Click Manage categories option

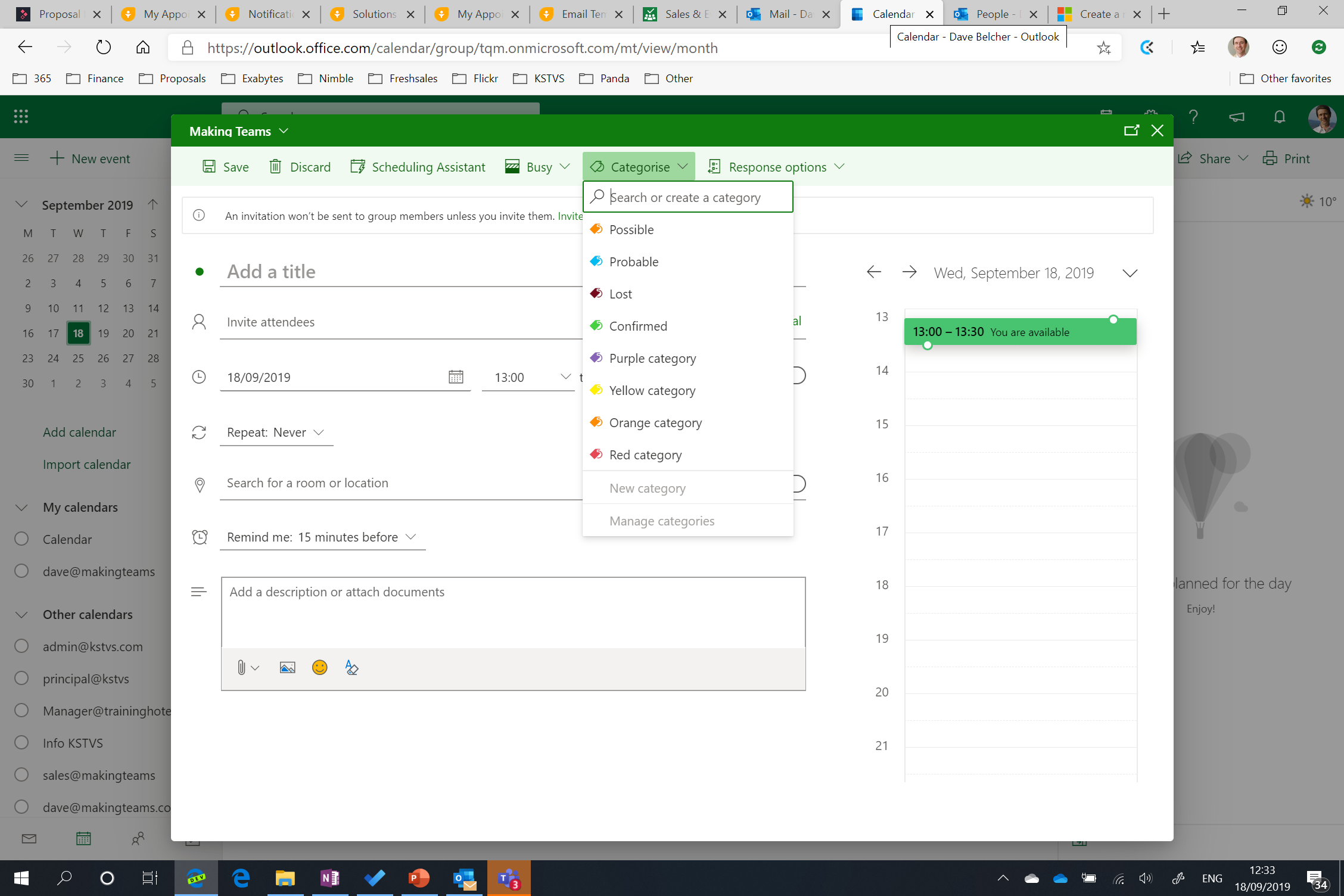(x=662, y=520)
